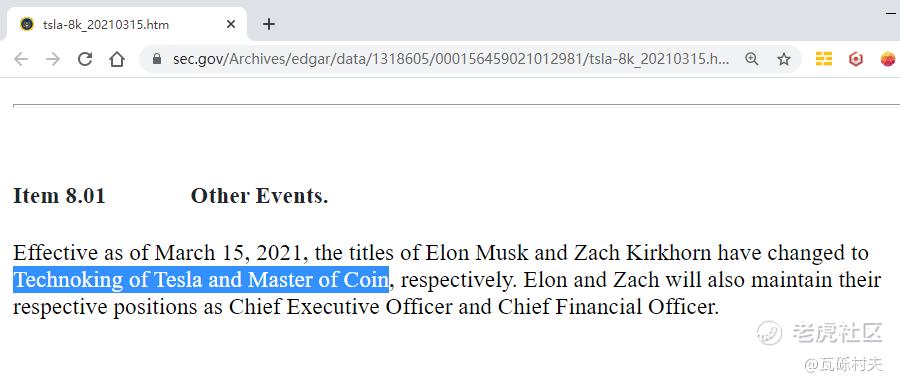
Task: Click the sec.gov address bar URL
Action: tap(451, 59)
